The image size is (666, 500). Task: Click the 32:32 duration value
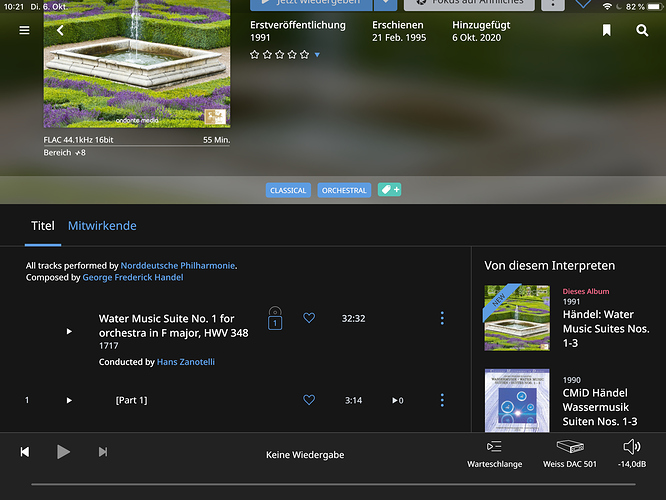[353, 319]
